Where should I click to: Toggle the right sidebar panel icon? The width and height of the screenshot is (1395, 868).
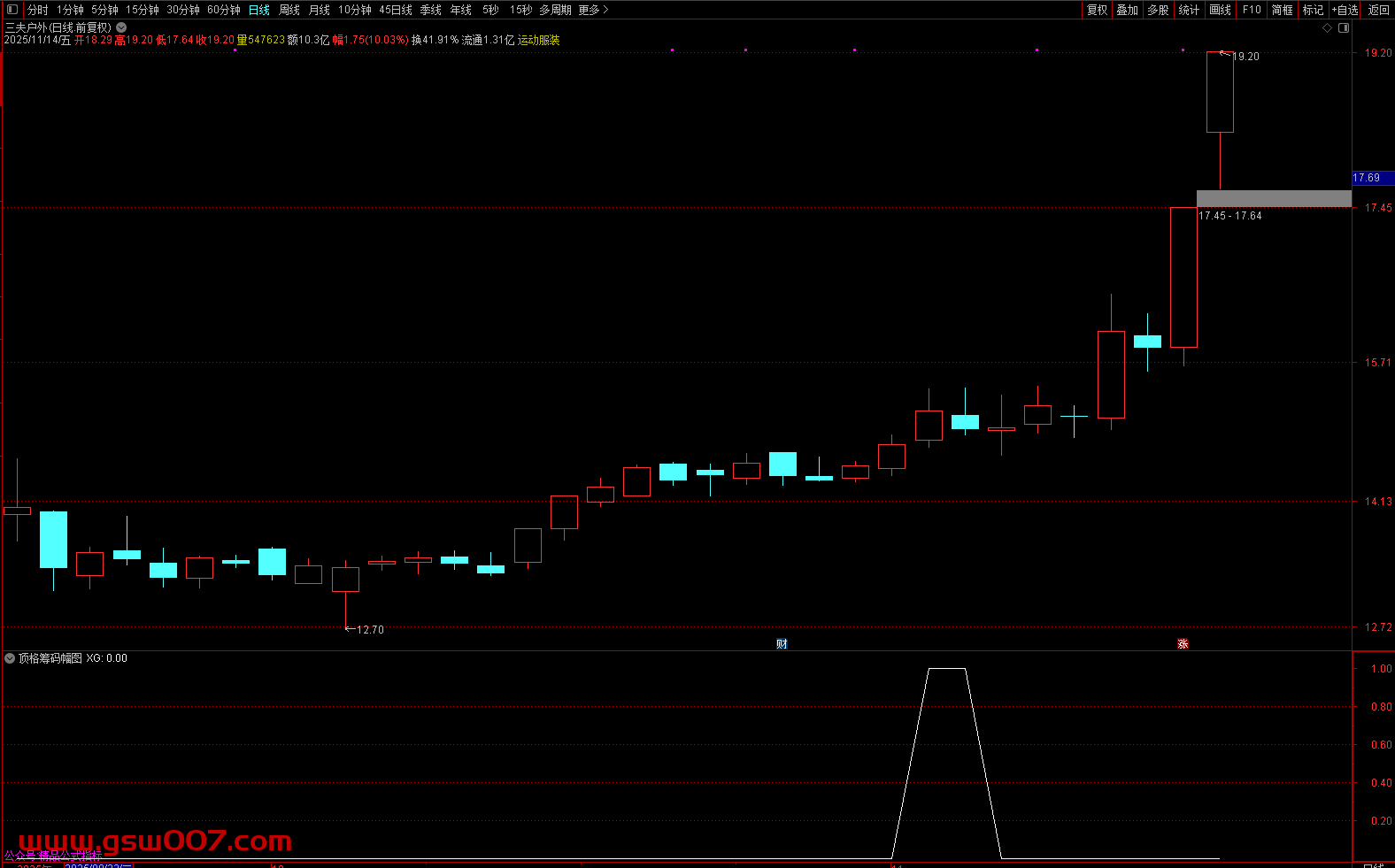point(1344,28)
